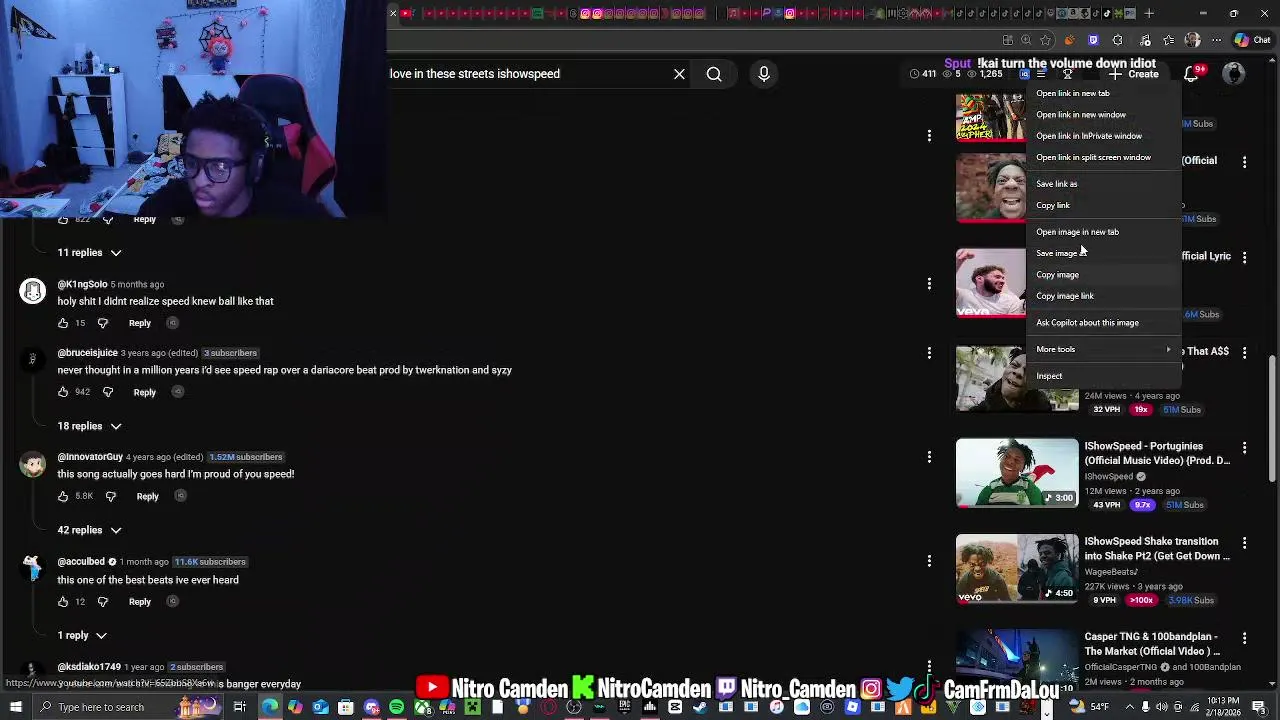Screen dimensions: 1280x720
Task: Open @bruceisjuice comment options three-dot menu
Action: coord(929,353)
